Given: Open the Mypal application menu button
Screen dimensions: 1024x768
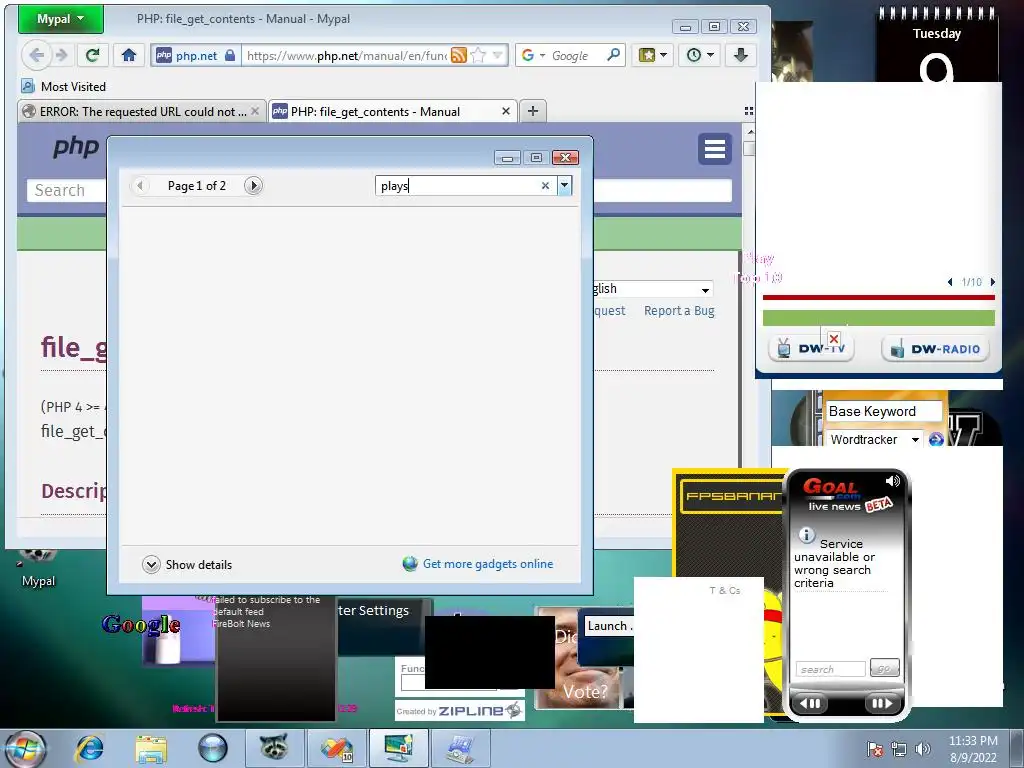Looking at the screenshot, I should coord(60,19).
